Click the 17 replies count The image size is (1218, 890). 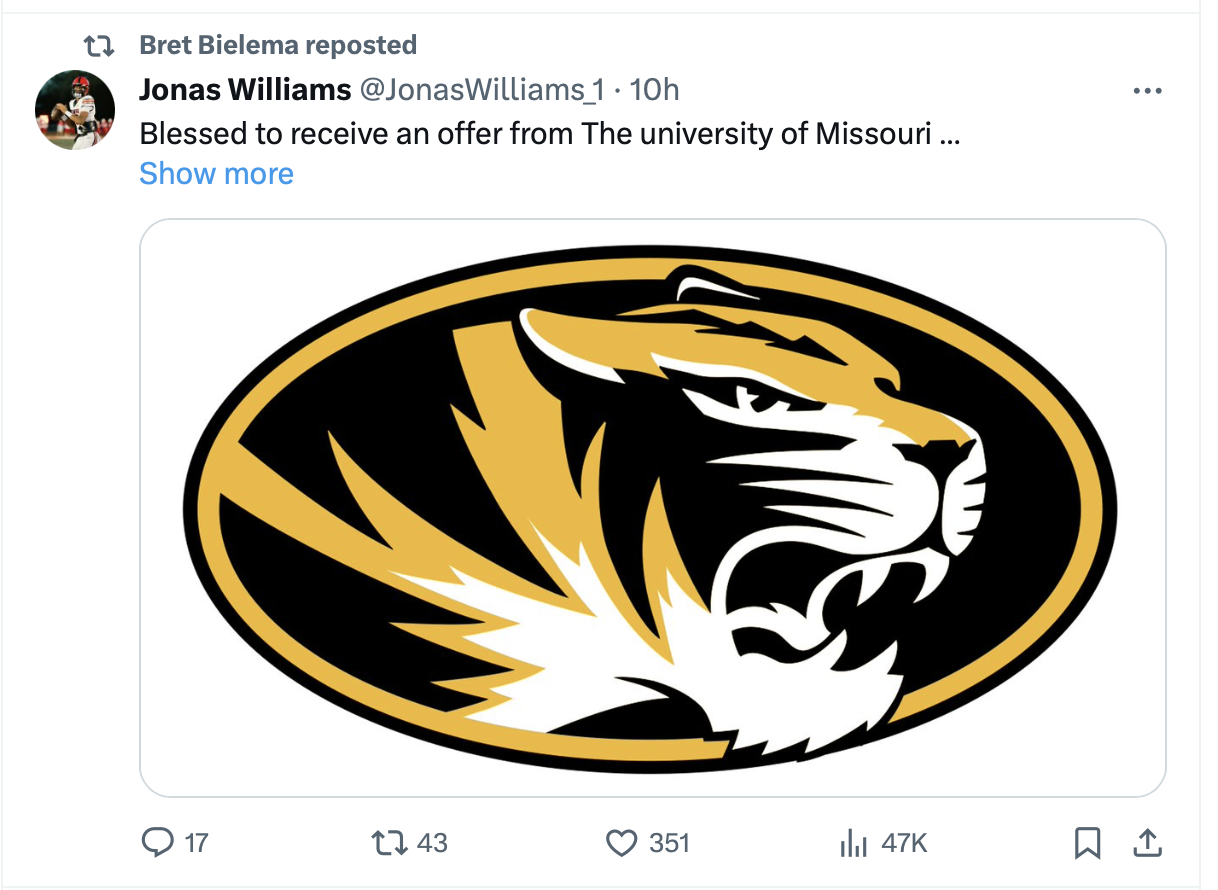click(x=197, y=843)
